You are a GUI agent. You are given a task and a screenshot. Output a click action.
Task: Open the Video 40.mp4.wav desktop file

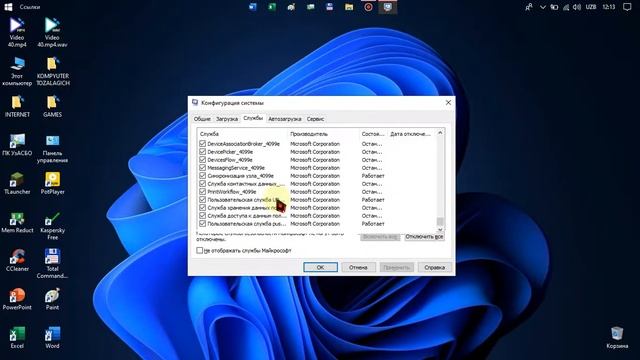click(x=52, y=32)
